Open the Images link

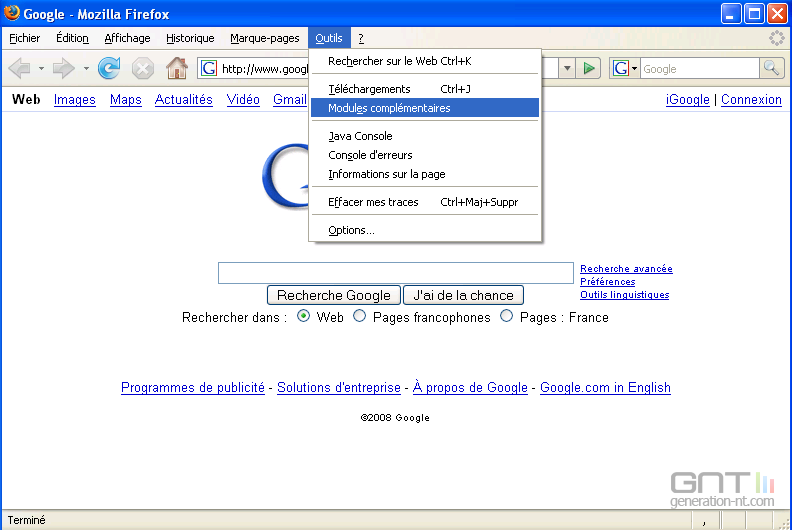[x=75, y=100]
